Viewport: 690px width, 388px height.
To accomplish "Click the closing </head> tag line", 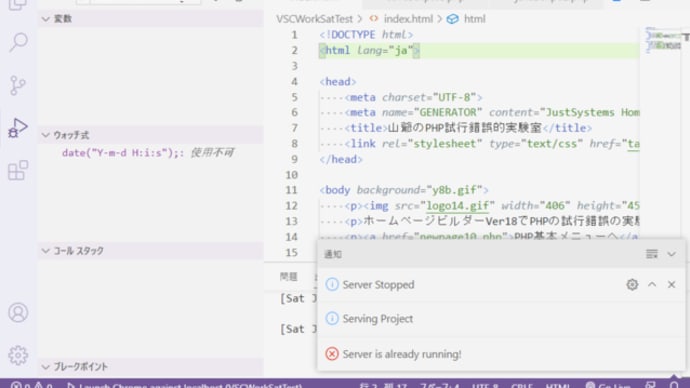I will (341, 159).
